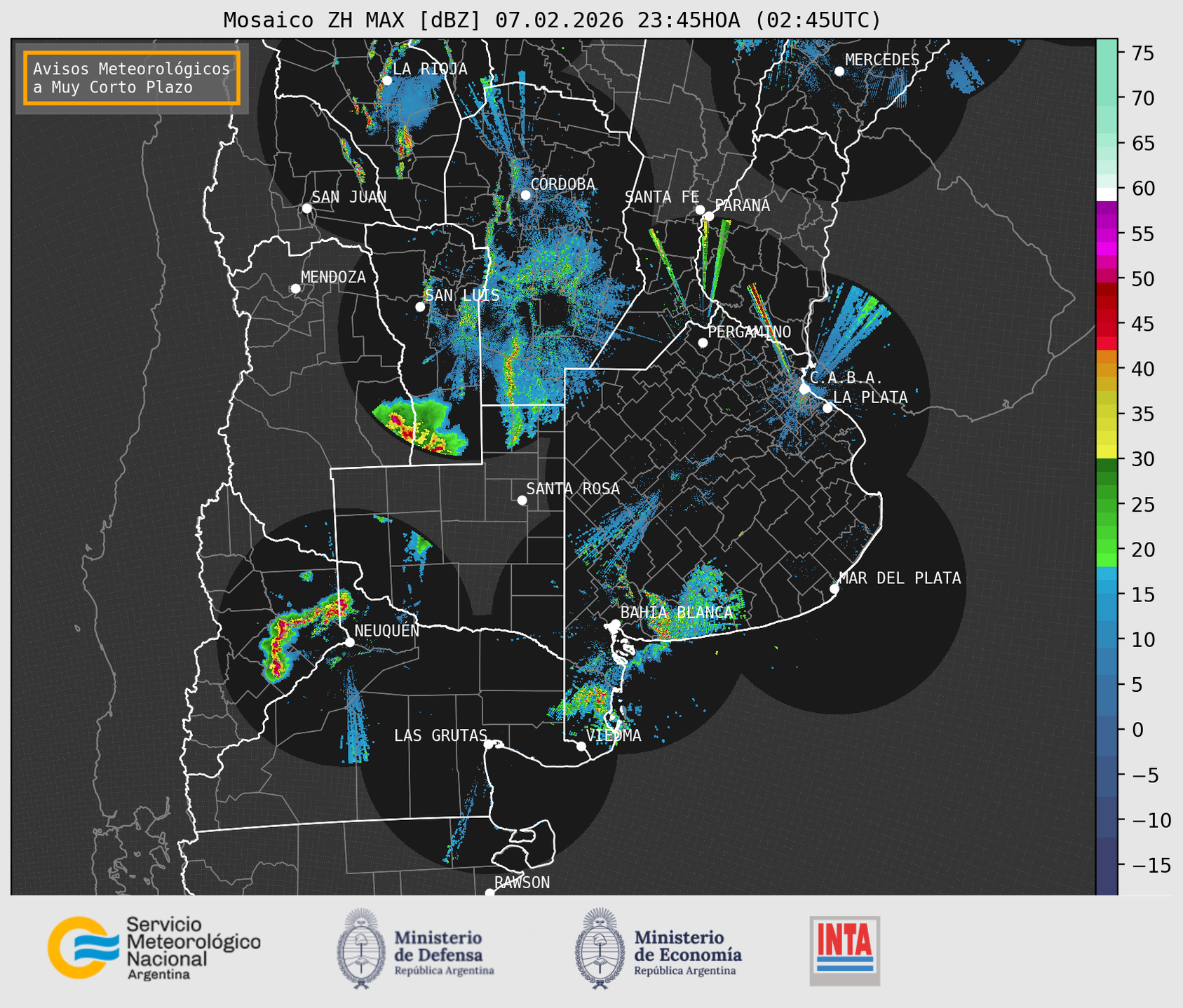
Task: Click the SANTA ROSA label text
Action: click(573, 489)
